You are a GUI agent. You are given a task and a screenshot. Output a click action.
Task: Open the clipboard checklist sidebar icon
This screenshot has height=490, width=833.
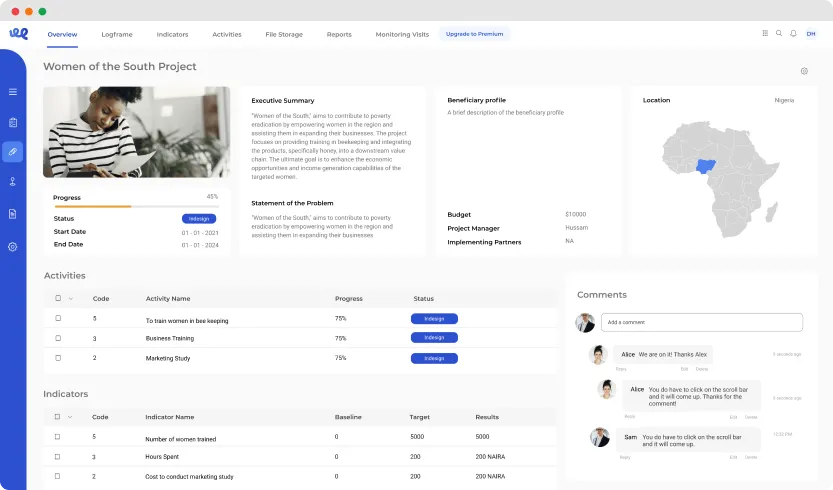pyautogui.click(x=13, y=122)
